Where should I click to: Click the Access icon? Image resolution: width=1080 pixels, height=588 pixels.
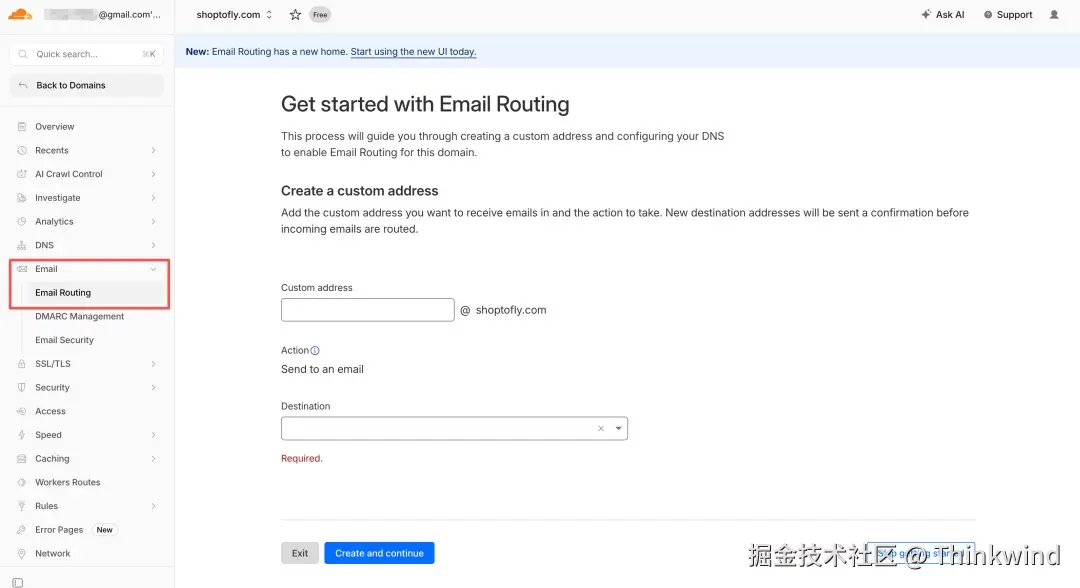[x=21, y=411]
